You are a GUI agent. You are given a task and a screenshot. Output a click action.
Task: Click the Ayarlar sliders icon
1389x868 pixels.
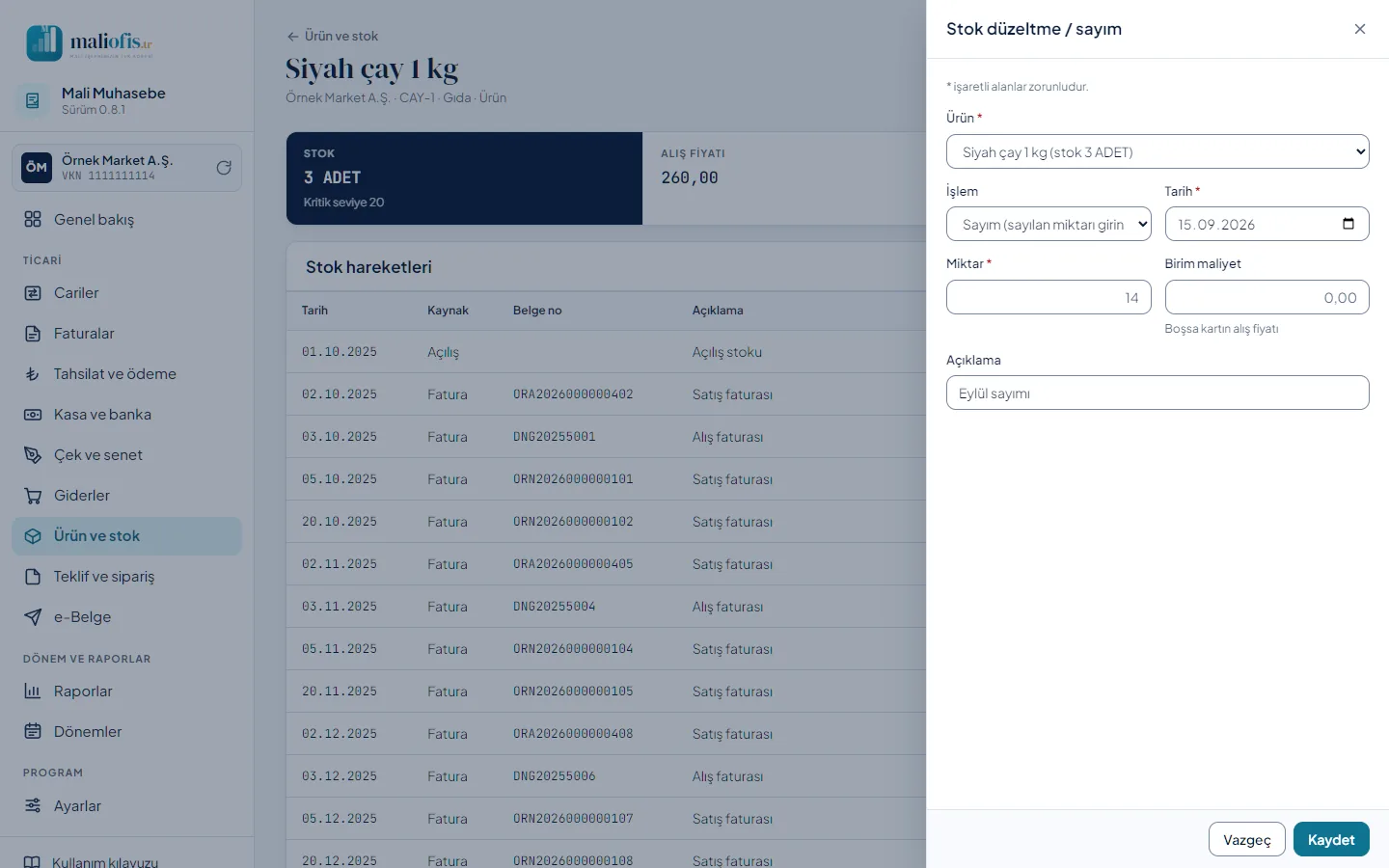coord(33,806)
